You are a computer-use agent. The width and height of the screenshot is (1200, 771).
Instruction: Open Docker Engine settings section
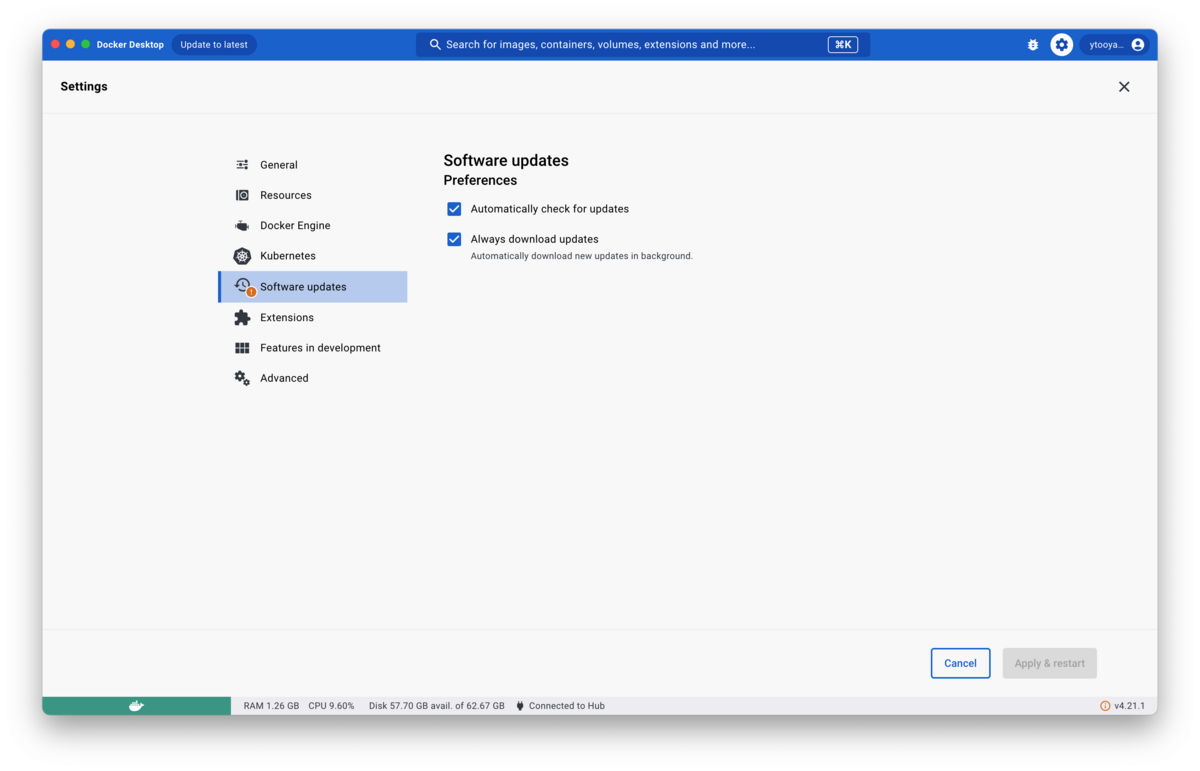(x=313, y=226)
